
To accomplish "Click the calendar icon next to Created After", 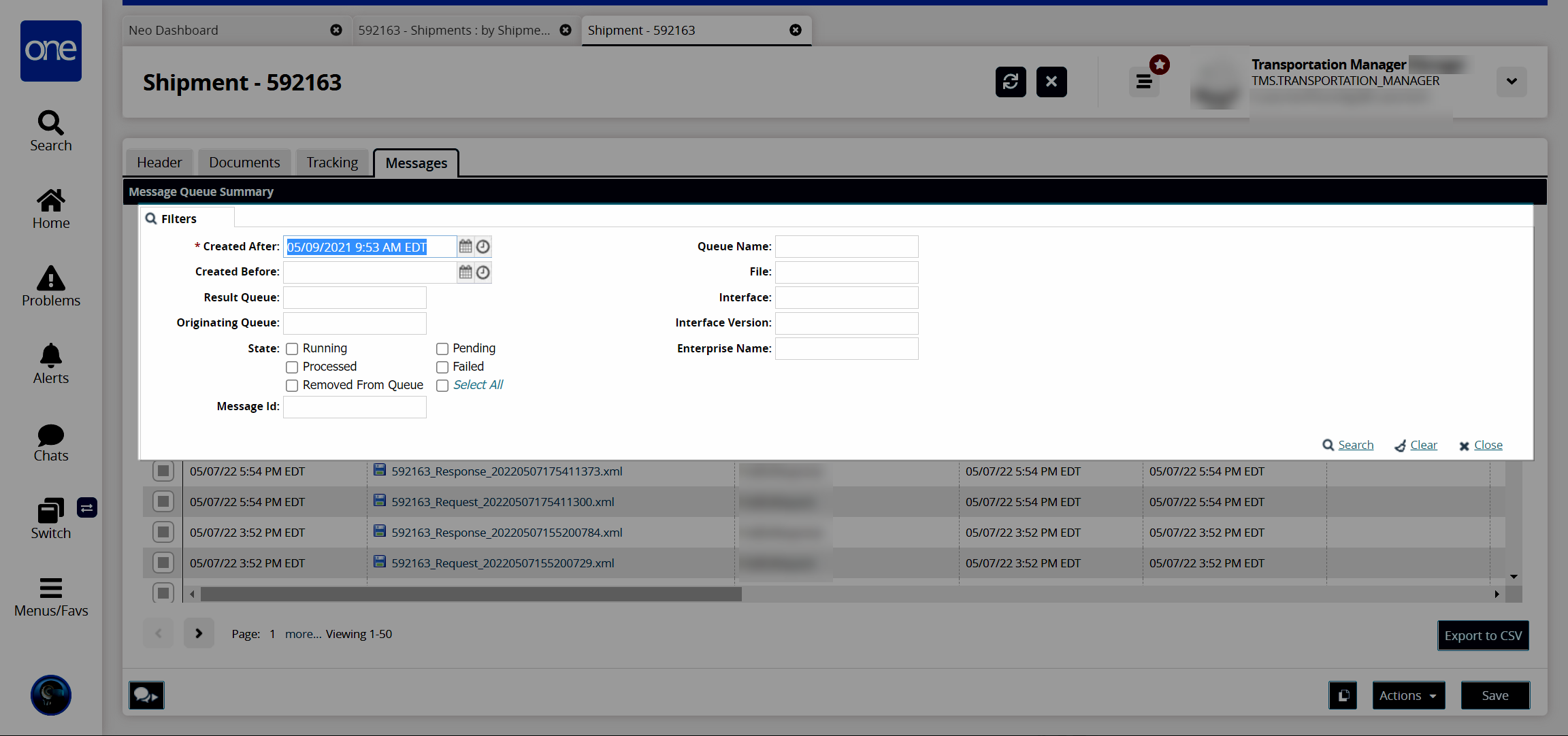I will [465, 246].
